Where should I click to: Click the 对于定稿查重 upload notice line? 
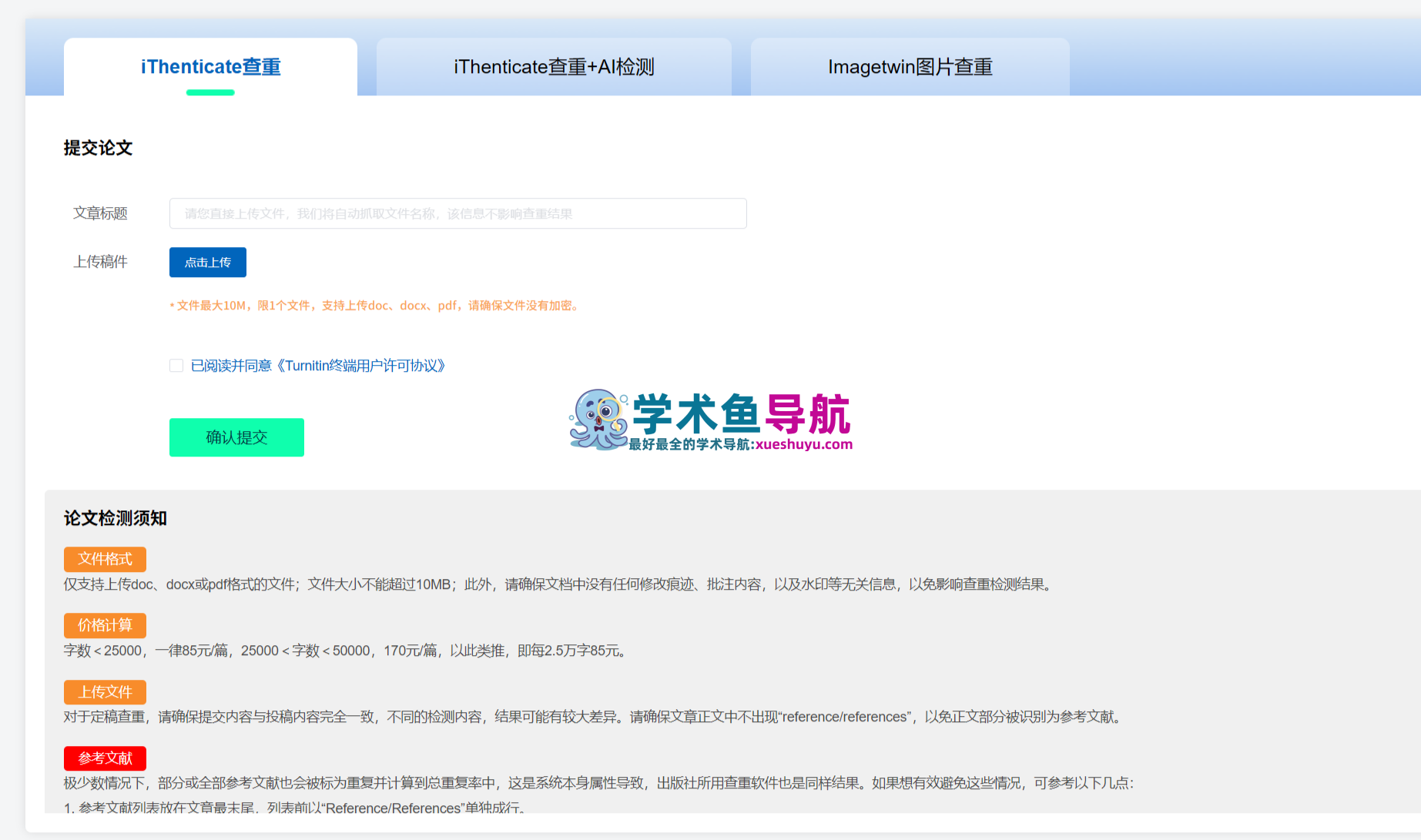tap(593, 717)
